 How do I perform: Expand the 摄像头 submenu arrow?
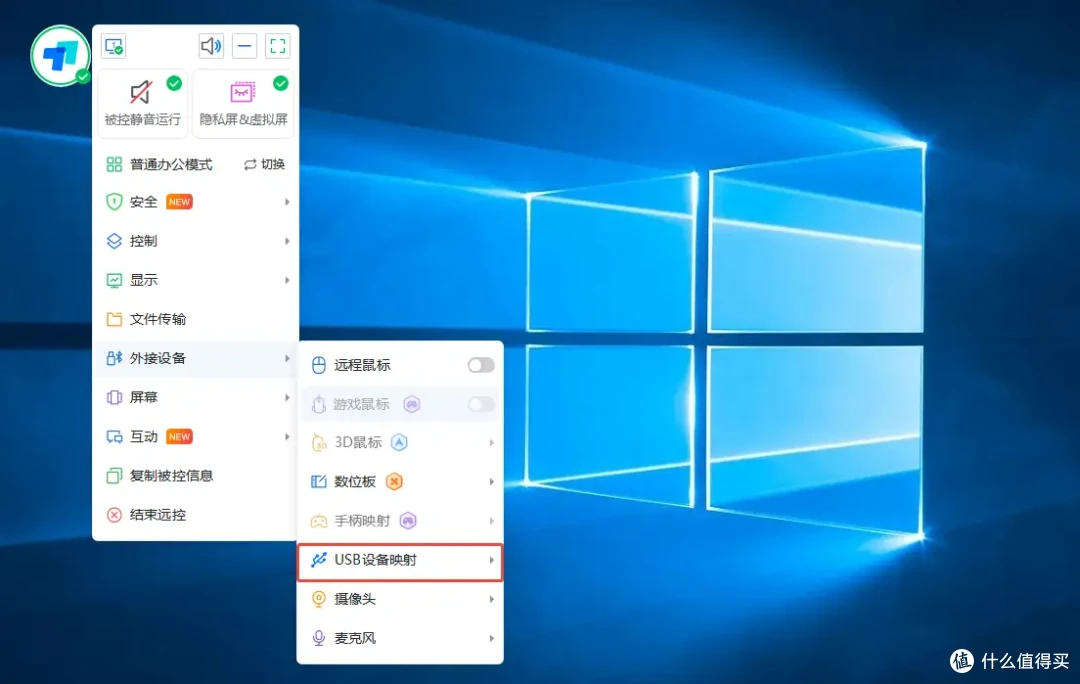click(x=492, y=599)
